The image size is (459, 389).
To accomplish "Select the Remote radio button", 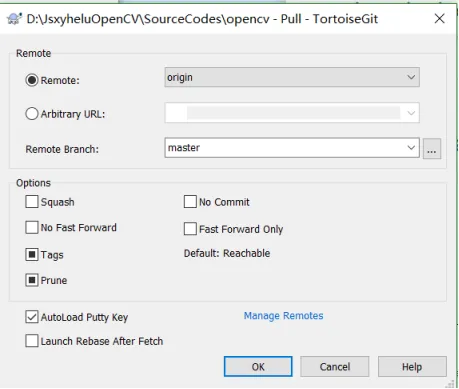I will [32, 80].
